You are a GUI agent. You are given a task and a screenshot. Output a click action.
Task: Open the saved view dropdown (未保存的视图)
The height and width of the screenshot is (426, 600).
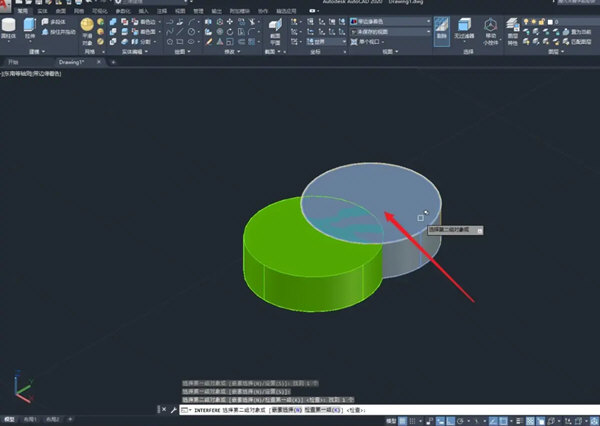coord(389,31)
